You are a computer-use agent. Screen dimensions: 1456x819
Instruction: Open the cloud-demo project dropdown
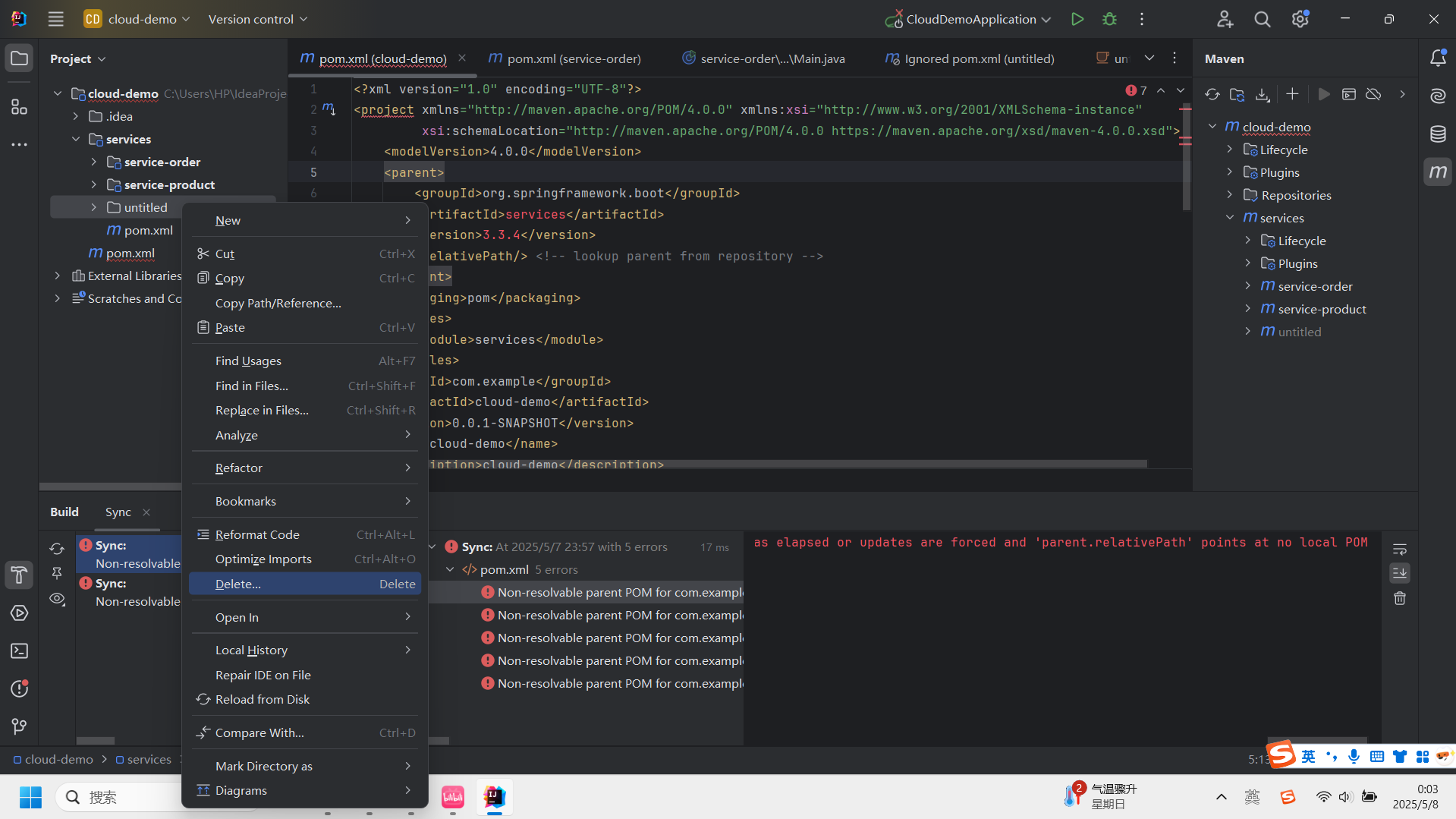pos(137,19)
